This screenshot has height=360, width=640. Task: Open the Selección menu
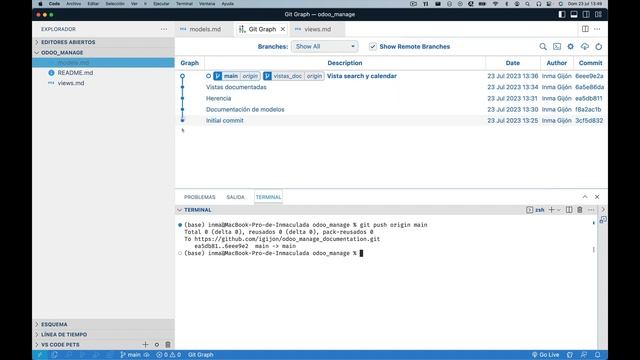[115, 4]
